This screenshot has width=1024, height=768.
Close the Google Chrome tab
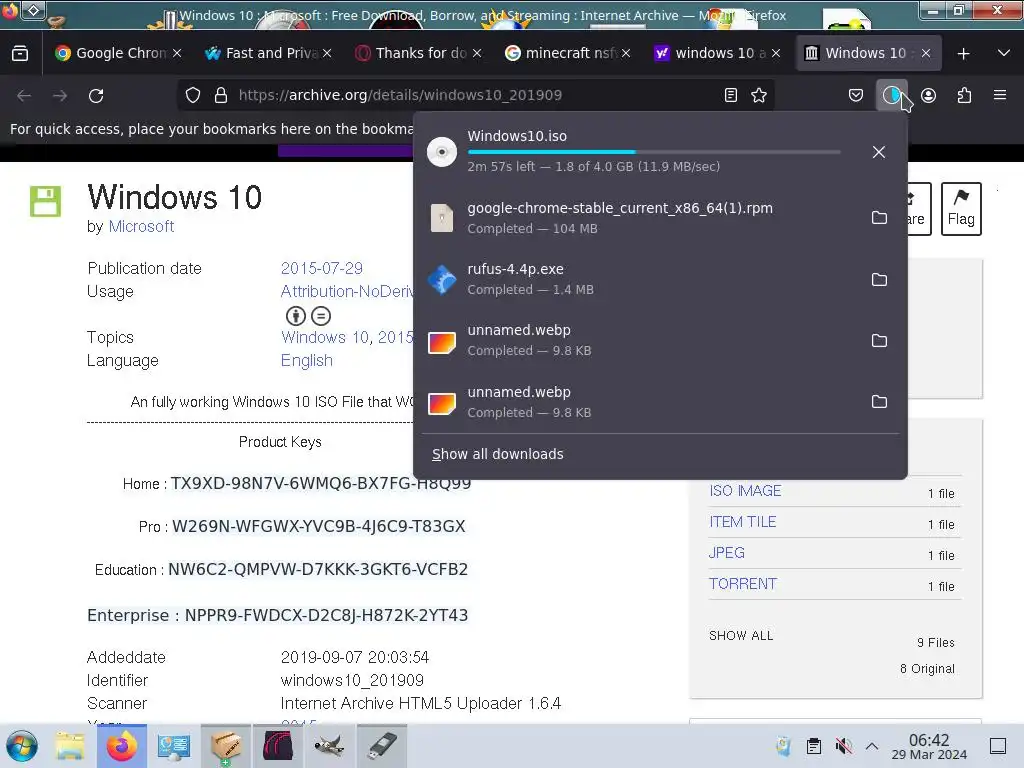(x=177, y=54)
